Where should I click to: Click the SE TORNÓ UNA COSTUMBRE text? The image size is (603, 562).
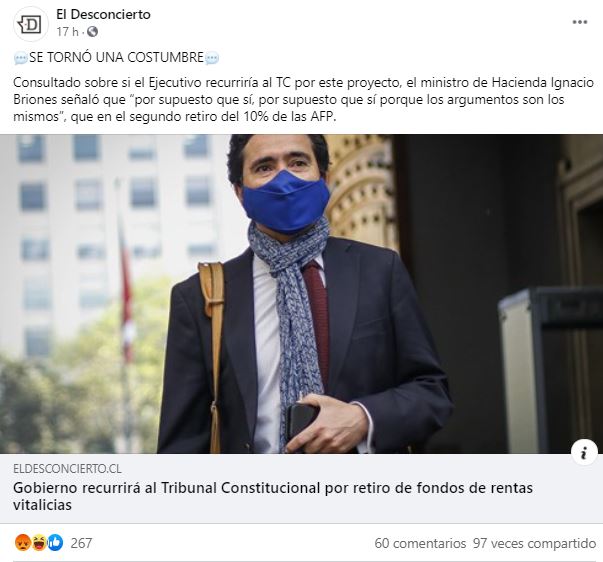coord(116,57)
